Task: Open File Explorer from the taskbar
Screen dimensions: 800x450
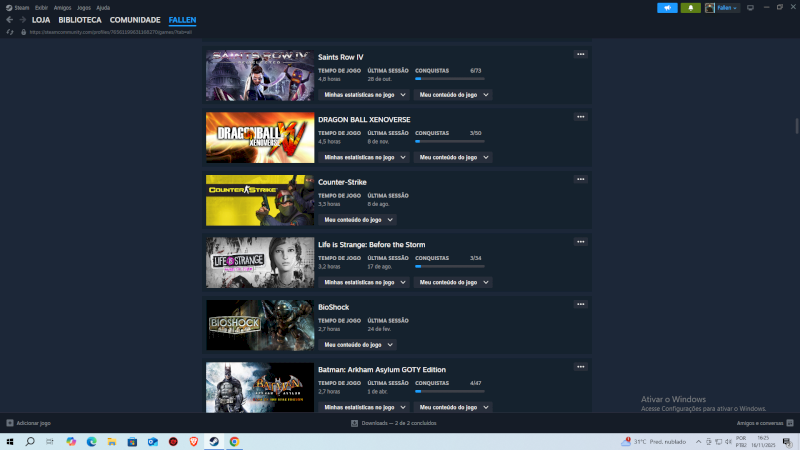Action: tap(112, 442)
